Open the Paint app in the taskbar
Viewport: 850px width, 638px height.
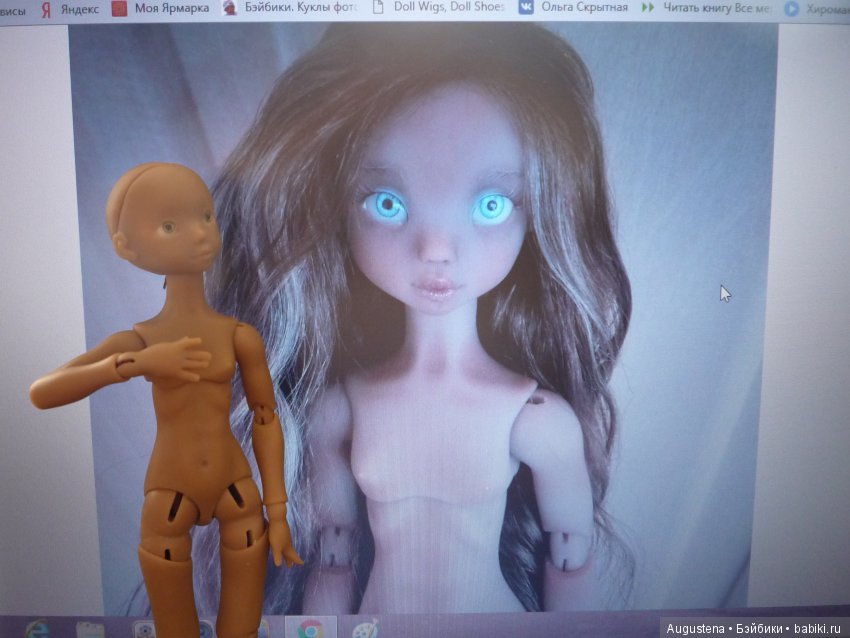(x=364, y=629)
